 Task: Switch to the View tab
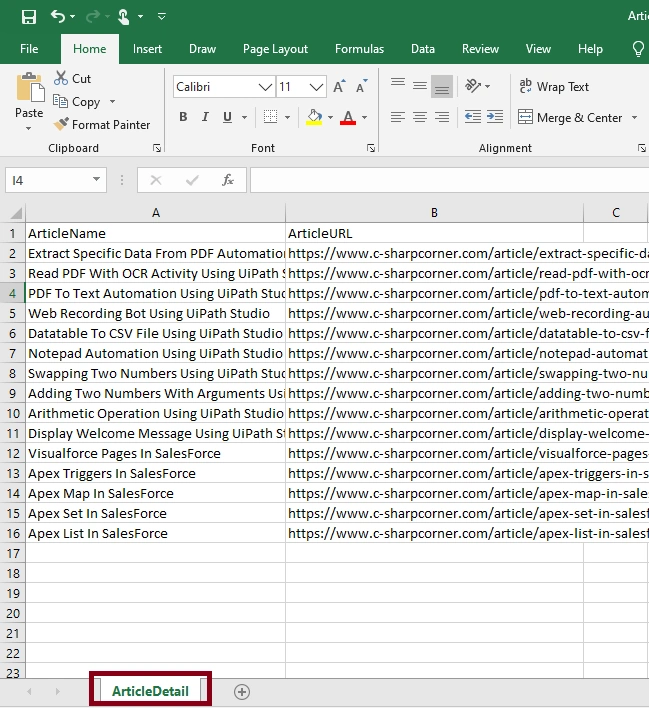pyautogui.click(x=538, y=49)
